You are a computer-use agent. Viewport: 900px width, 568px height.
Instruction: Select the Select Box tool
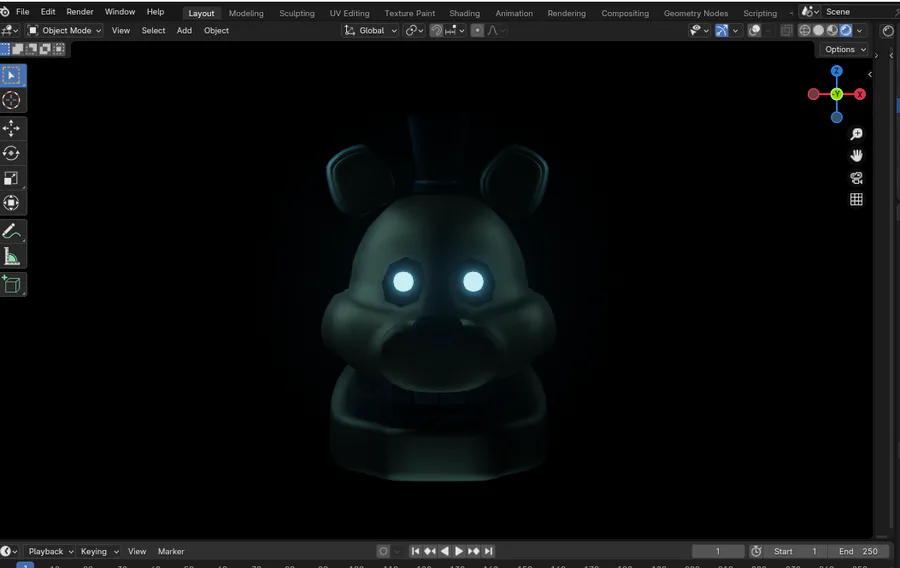[11, 75]
